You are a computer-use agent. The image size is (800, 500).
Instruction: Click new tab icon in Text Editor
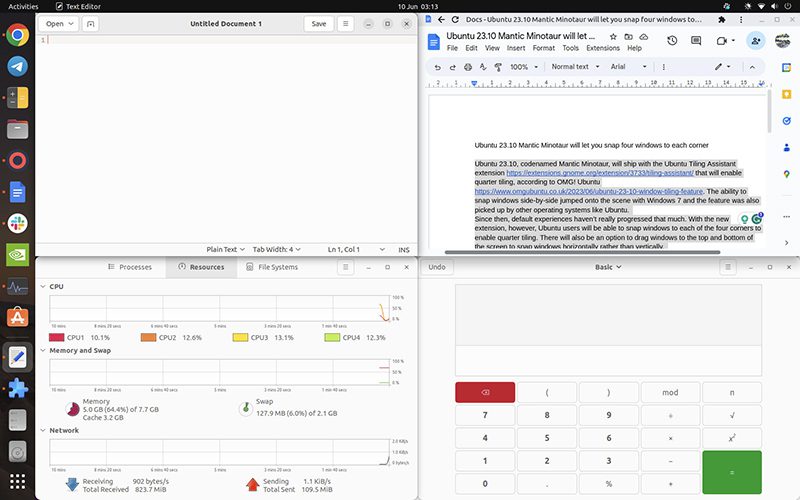[x=90, y=24]
